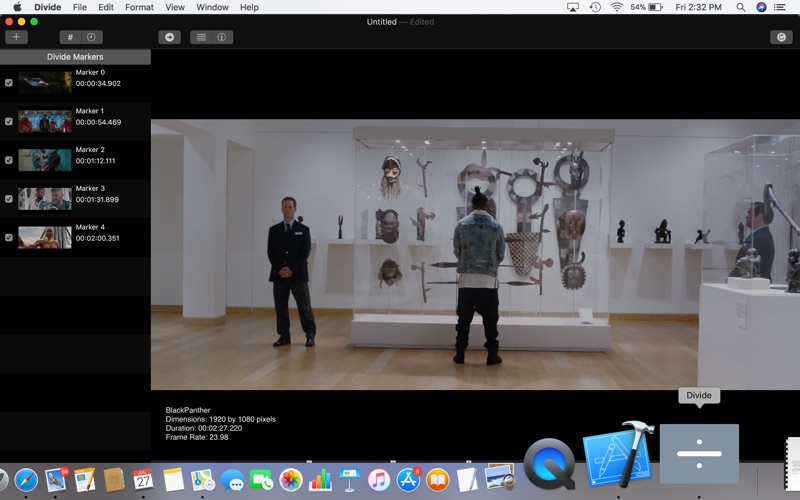800x500 pixels.
Task: Open the Mail app in the Dock
Action: click(56, 480)
